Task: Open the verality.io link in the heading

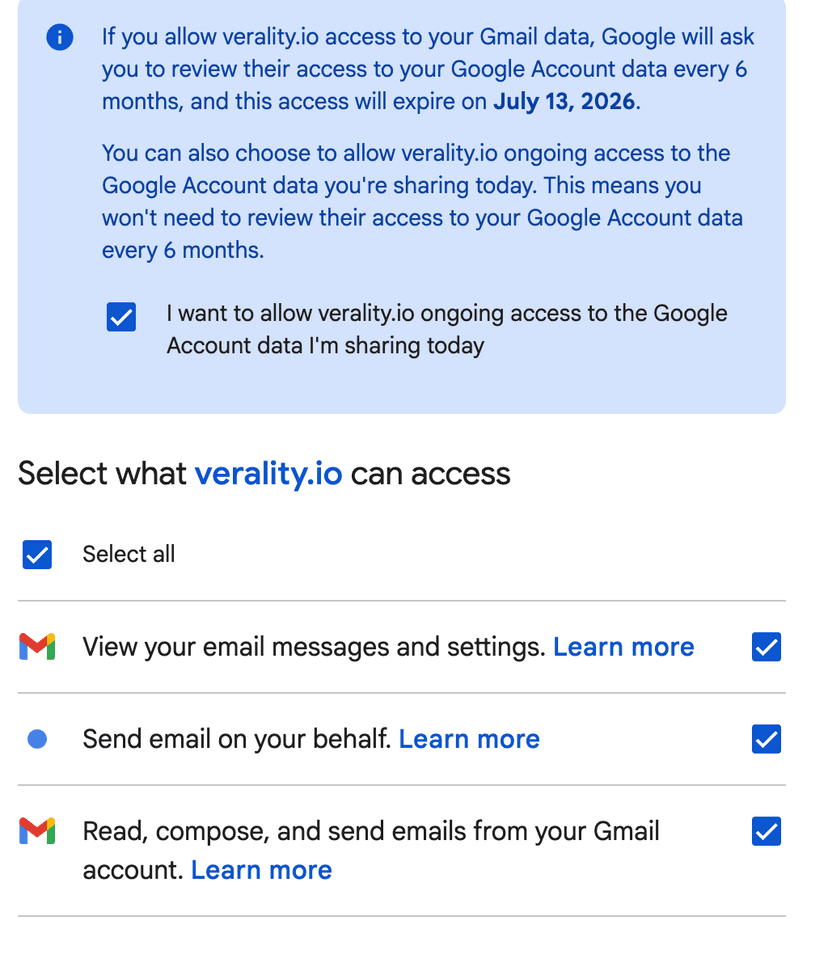Action: click(x=268, y=473)
